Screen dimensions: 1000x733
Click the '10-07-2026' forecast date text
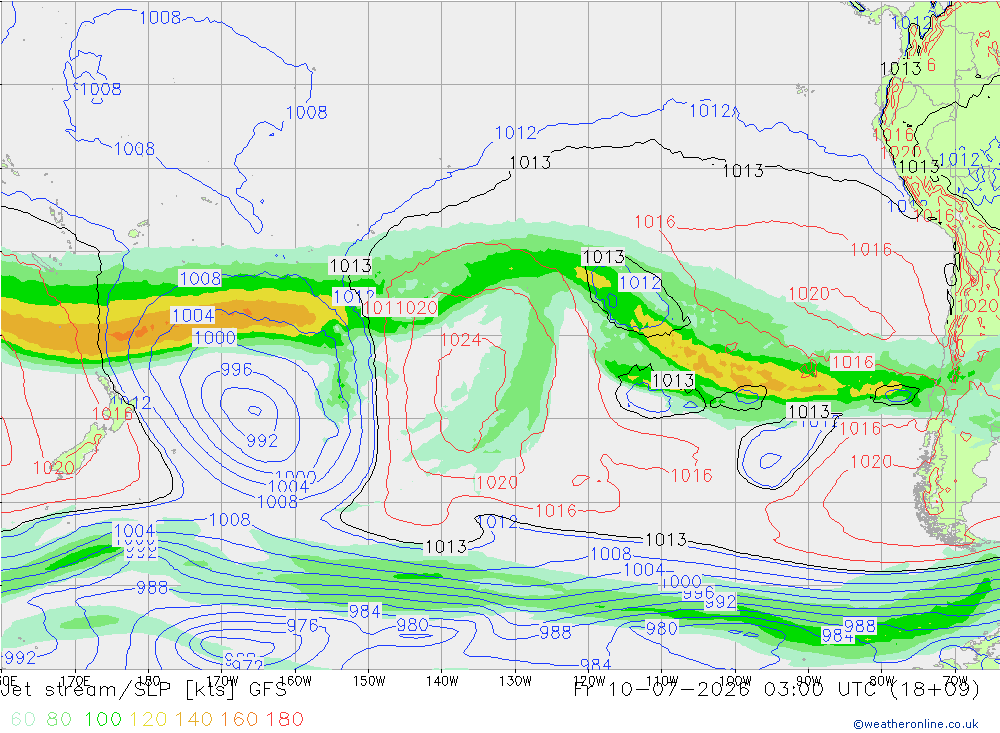(679, 690)
